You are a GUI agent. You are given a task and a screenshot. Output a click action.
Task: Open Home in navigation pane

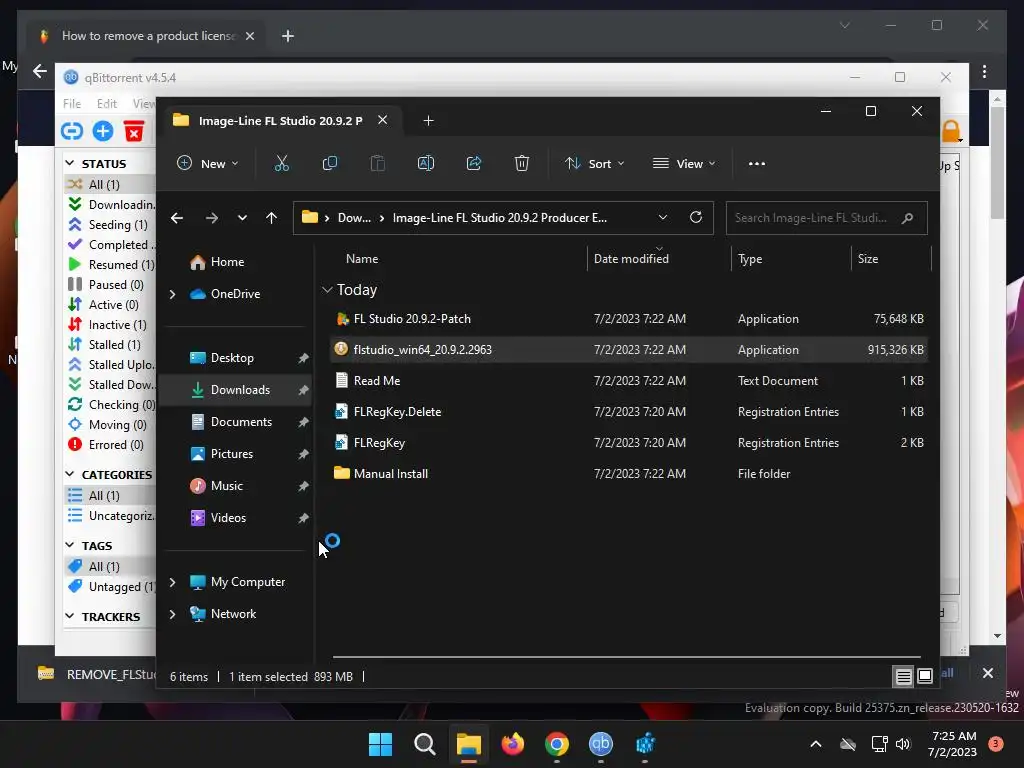tap(227, 262)
